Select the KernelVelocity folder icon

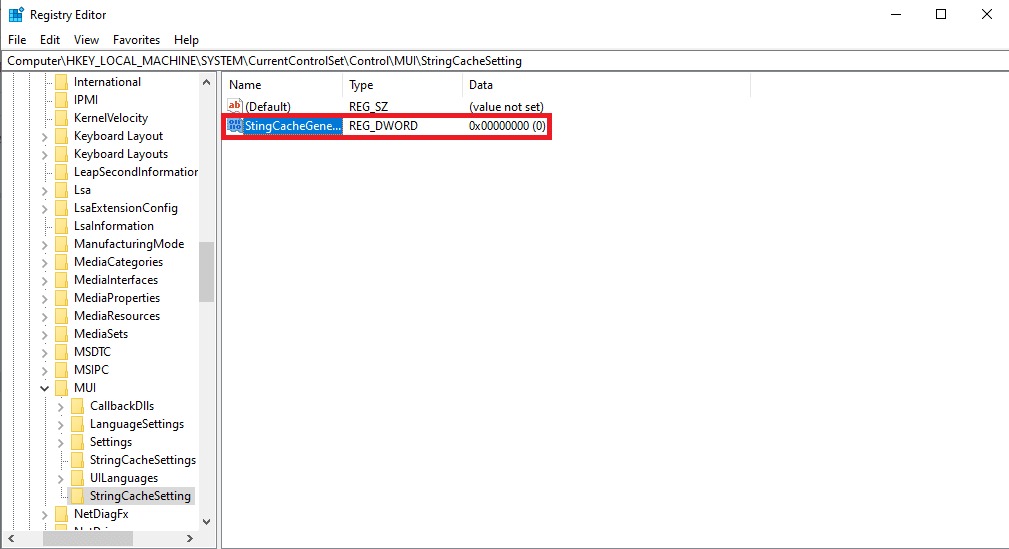point(62,118)
